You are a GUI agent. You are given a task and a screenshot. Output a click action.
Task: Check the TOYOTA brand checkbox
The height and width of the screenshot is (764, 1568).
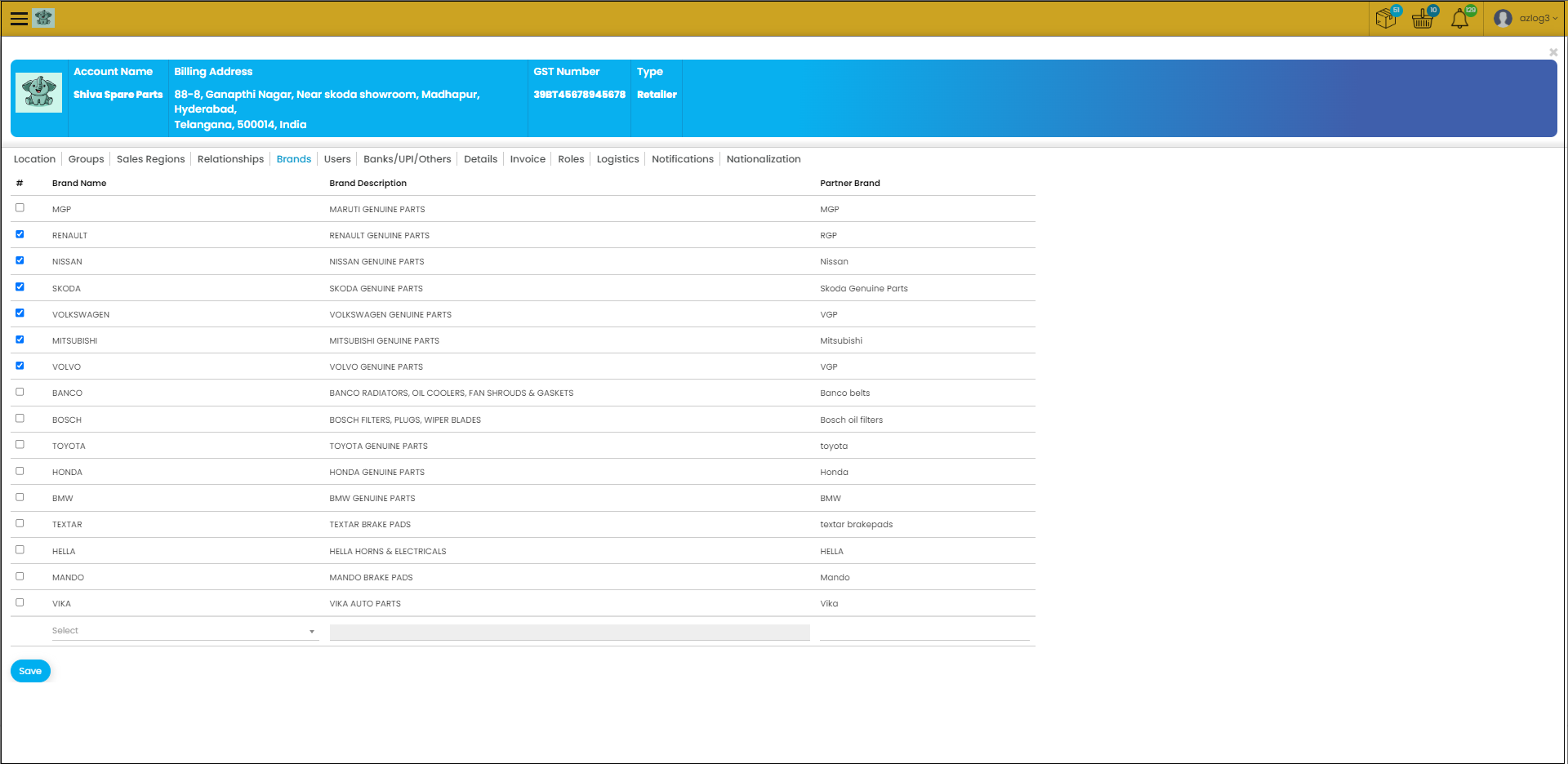[20, 444]
